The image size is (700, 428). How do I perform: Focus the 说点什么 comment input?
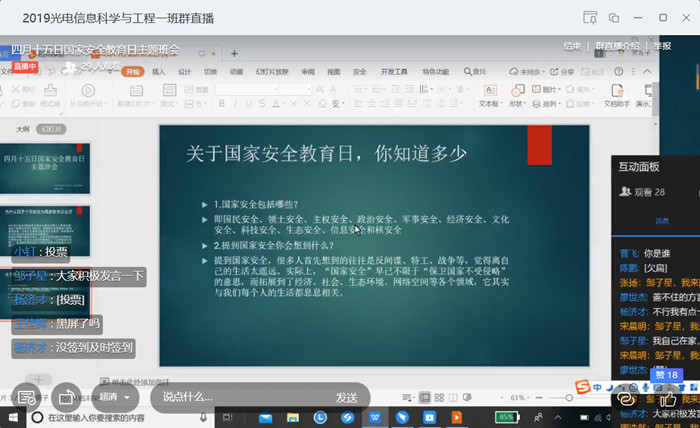pos(241,397)
